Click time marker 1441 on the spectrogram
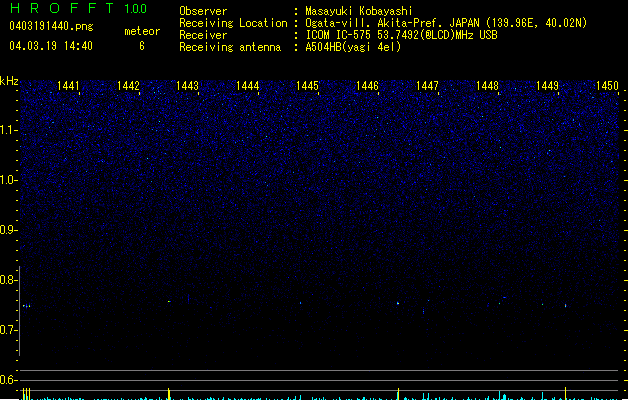The image size is (629, 400). tap(68, 86)
